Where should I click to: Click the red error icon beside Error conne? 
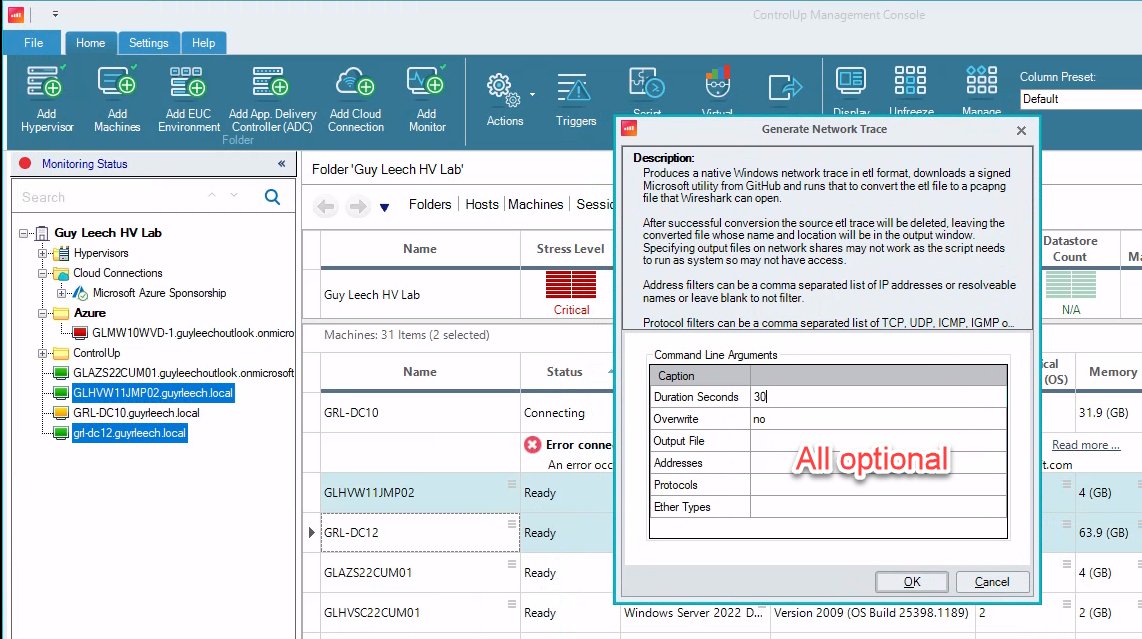[x=532, y=444]
